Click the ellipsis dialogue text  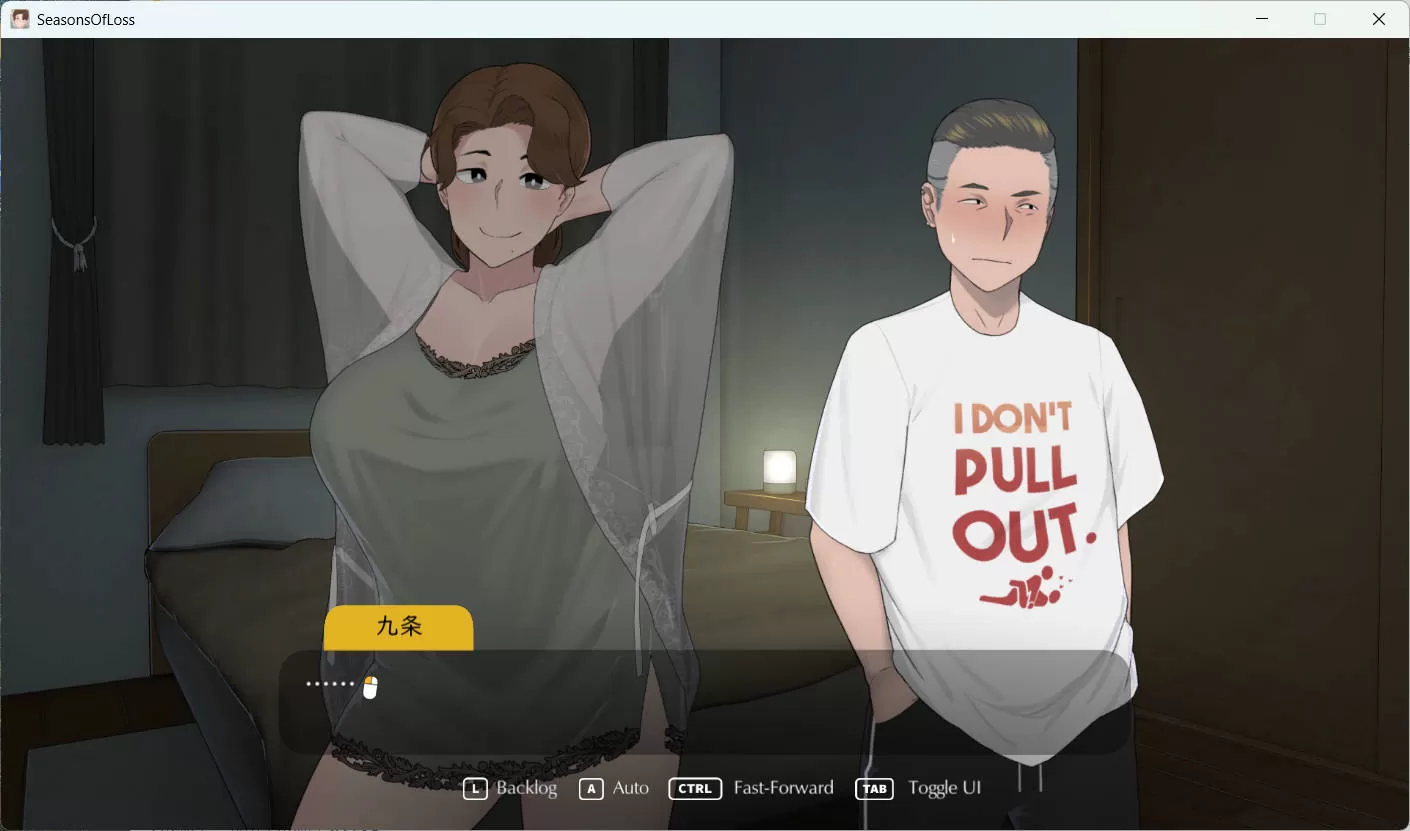click(330, 685)
